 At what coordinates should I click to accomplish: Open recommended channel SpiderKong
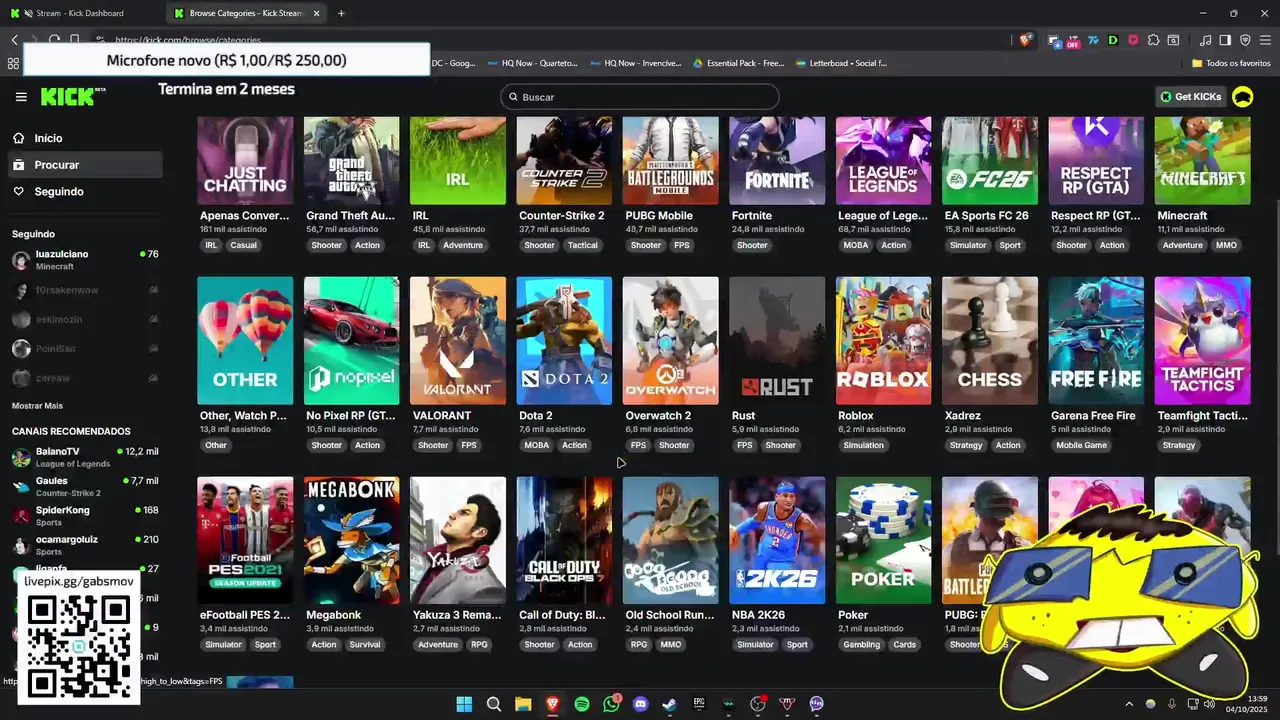coord(84,515)
